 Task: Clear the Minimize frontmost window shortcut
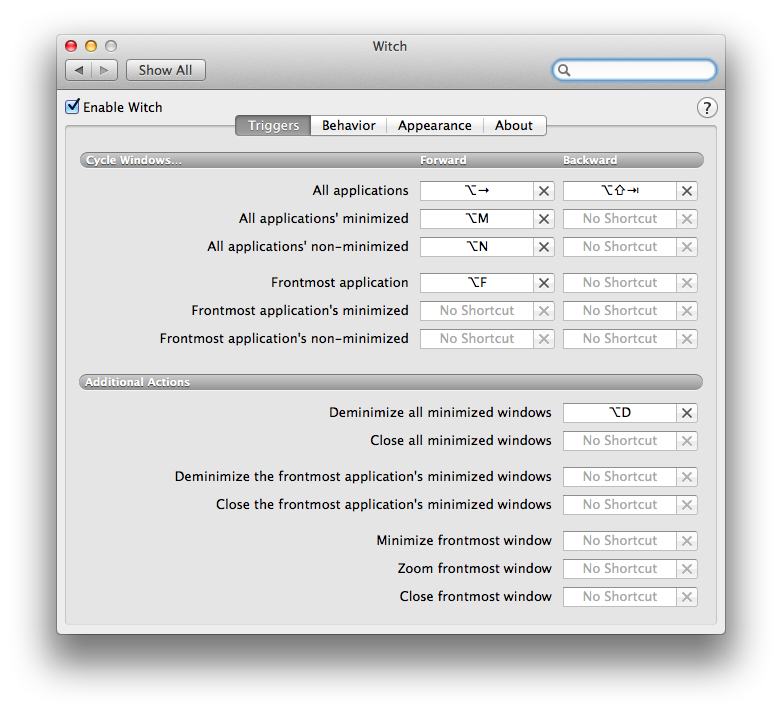click(687, 540)
